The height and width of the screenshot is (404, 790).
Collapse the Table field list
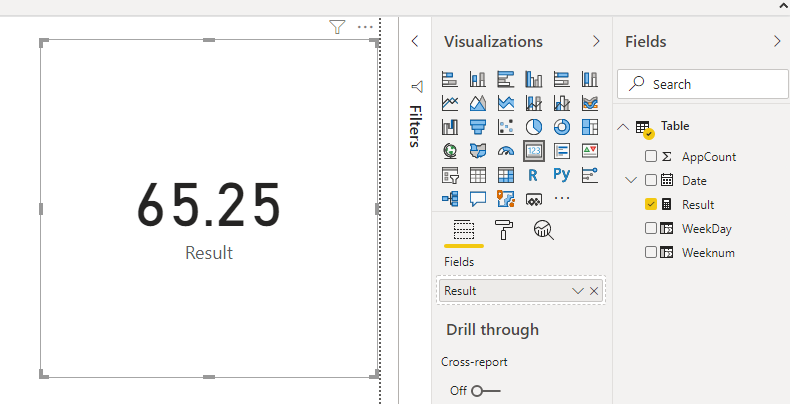coord(623,127)
